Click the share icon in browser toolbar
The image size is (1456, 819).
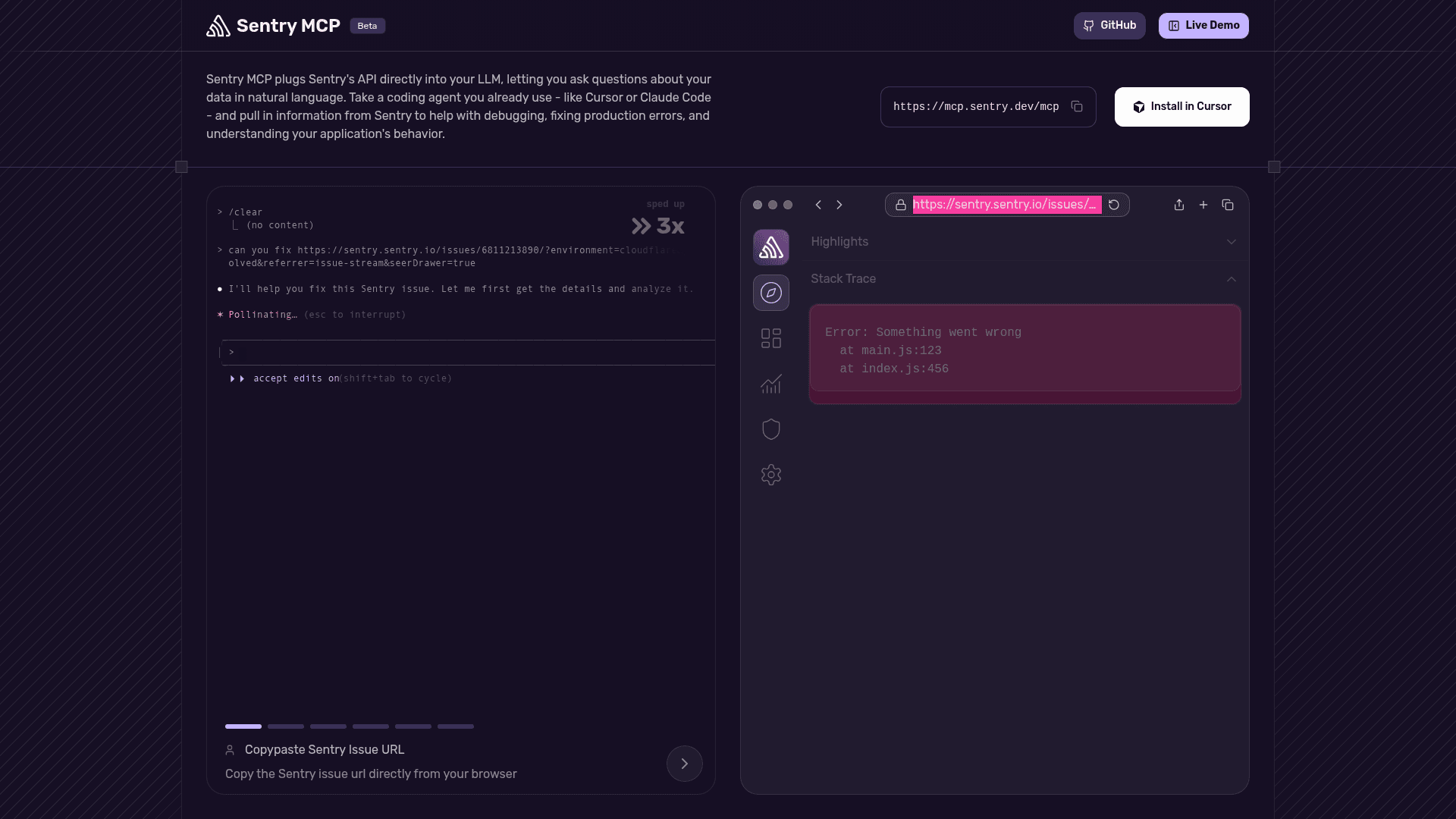(1179, 205)
